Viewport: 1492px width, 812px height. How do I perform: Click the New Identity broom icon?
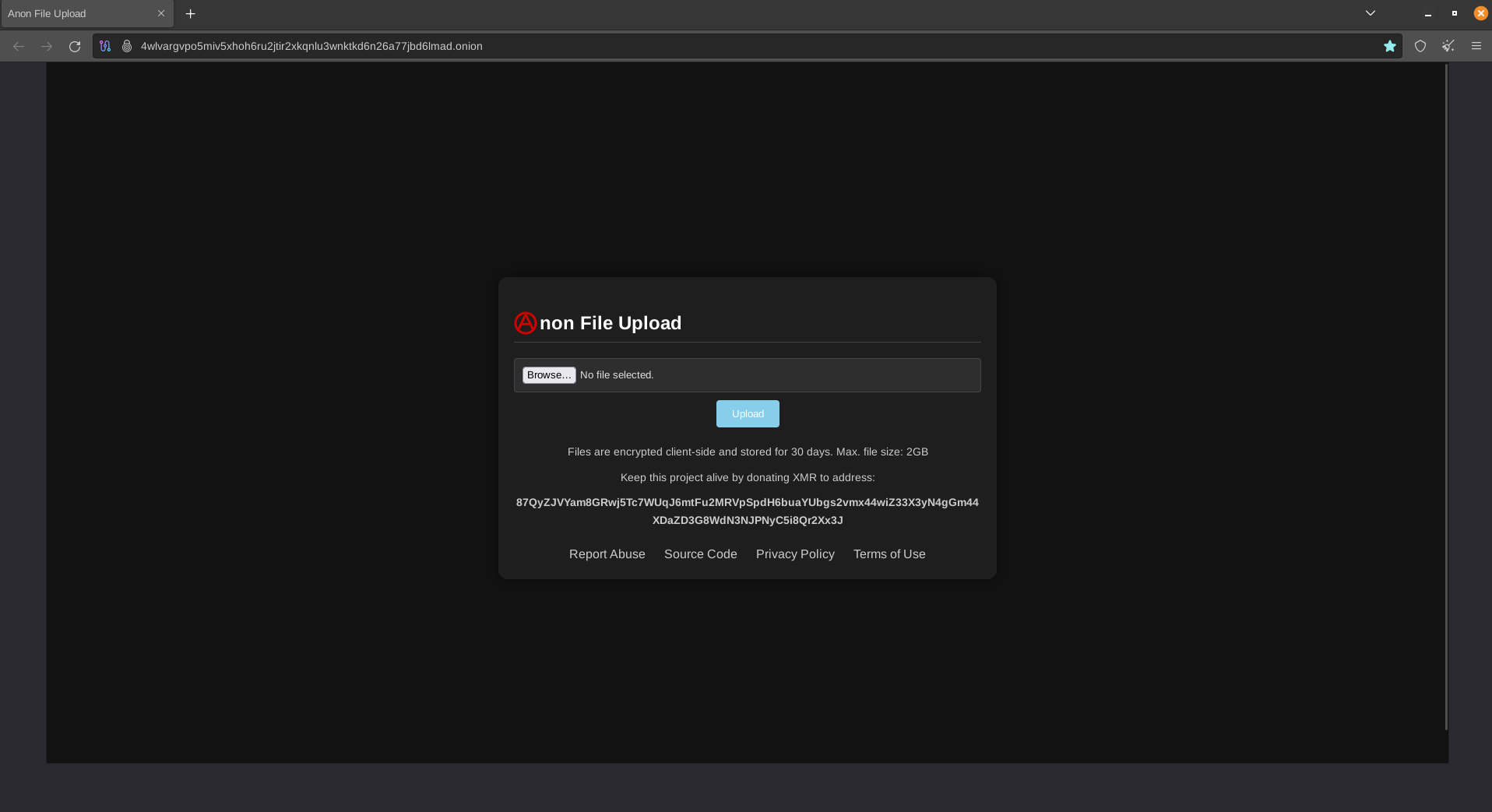tap(1448, 47)
